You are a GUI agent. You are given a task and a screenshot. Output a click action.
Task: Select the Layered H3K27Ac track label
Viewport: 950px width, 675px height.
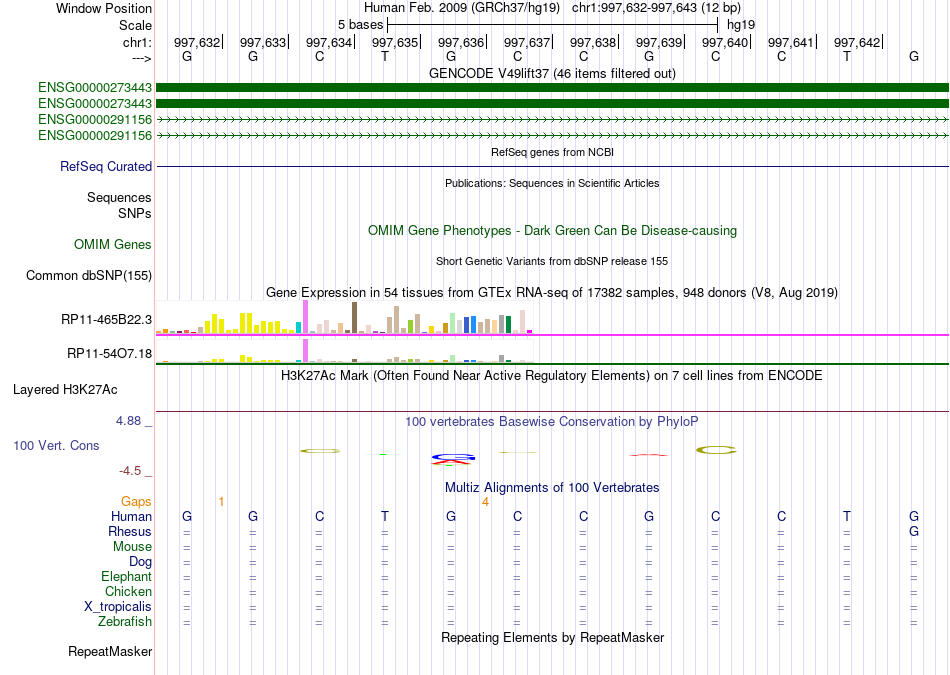pos(65,390)
